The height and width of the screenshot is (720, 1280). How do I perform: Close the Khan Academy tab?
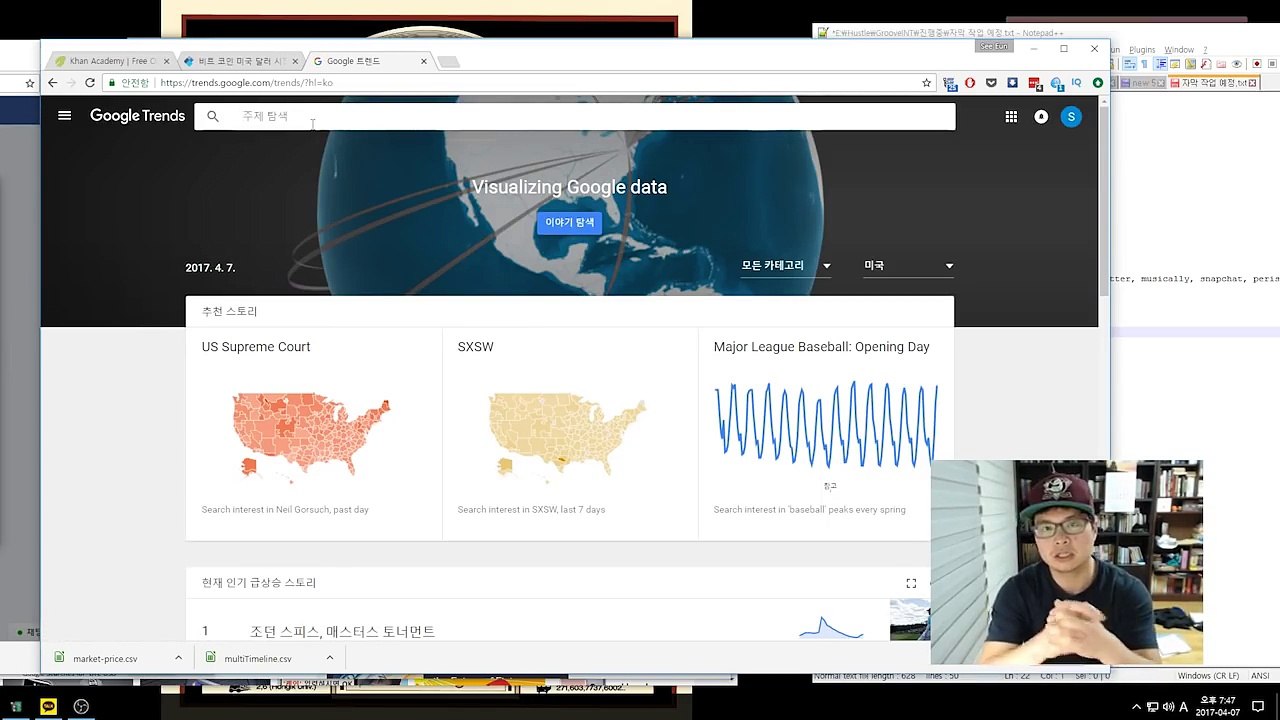pyautogui.click(x=167, y=61)
